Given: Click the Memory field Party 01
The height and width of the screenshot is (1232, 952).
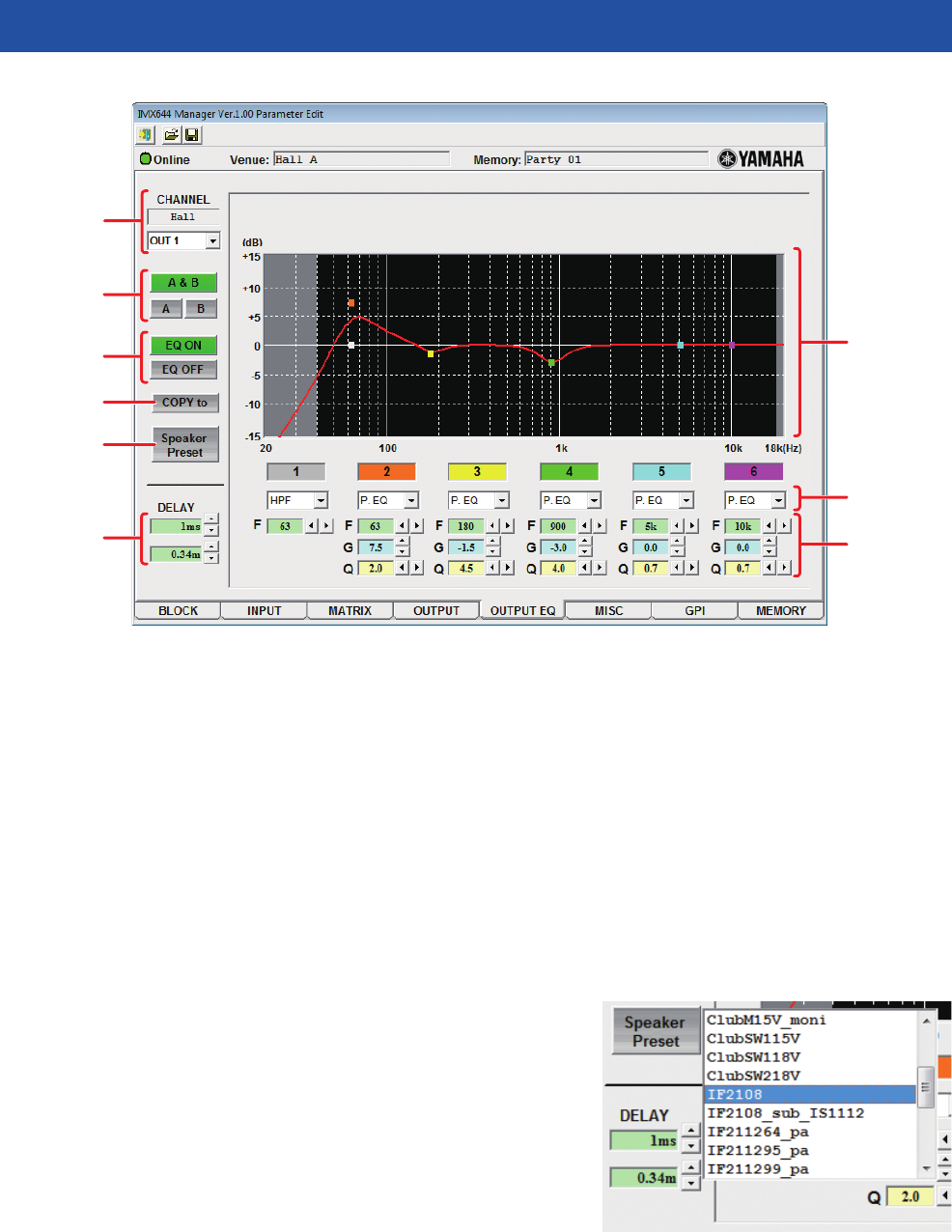Looking at the screenshot, I should click(x=616, y=159).
